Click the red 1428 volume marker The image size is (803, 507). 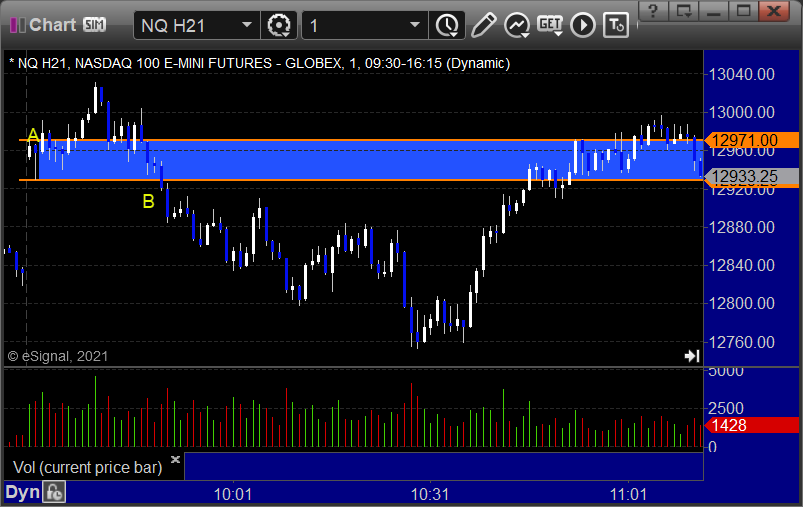coord(751,425)
